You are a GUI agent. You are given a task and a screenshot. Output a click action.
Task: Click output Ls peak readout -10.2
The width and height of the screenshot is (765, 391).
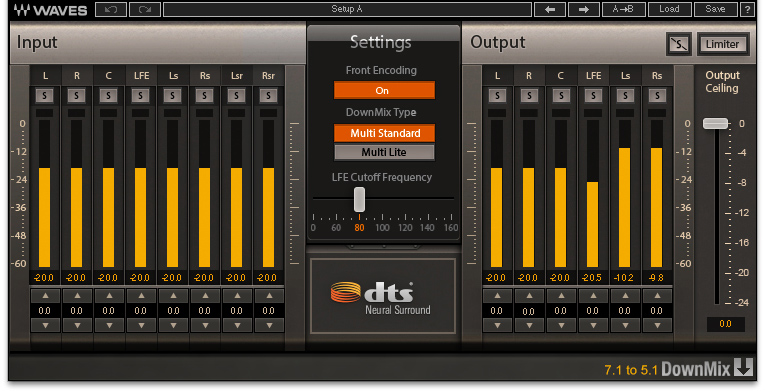click(x=624, y=278)
